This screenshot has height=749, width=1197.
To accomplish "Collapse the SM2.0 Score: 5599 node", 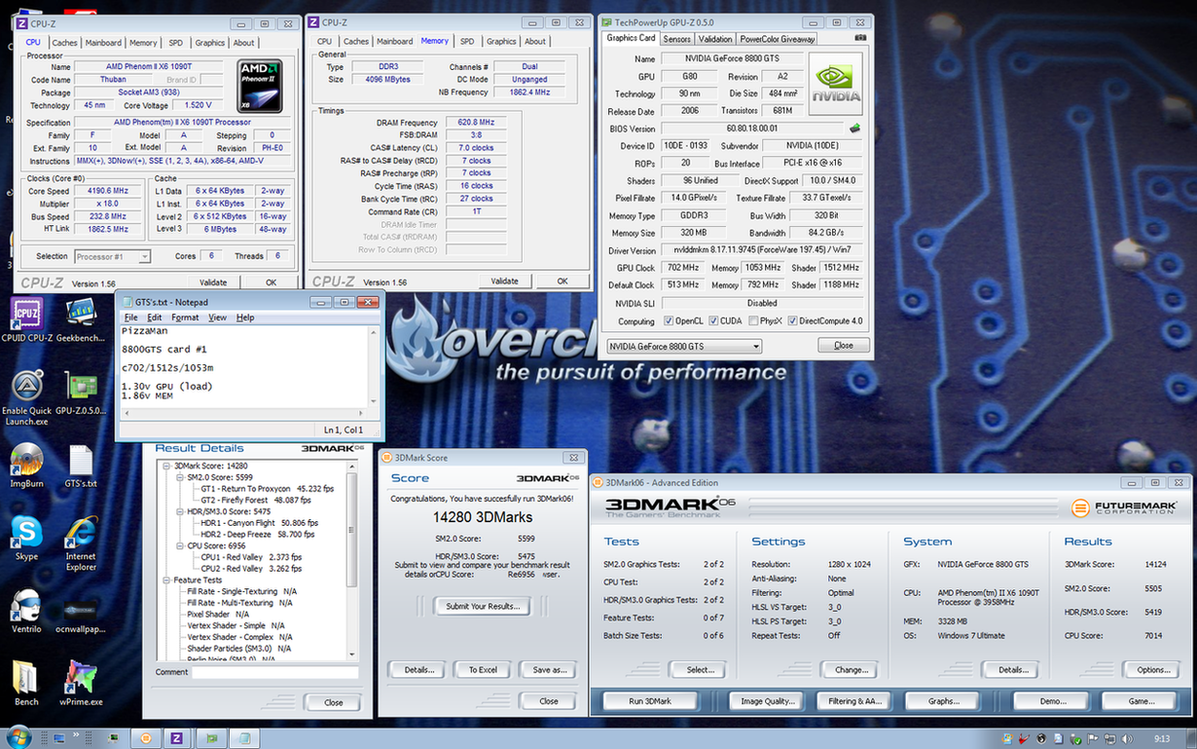I will point(180,477).
